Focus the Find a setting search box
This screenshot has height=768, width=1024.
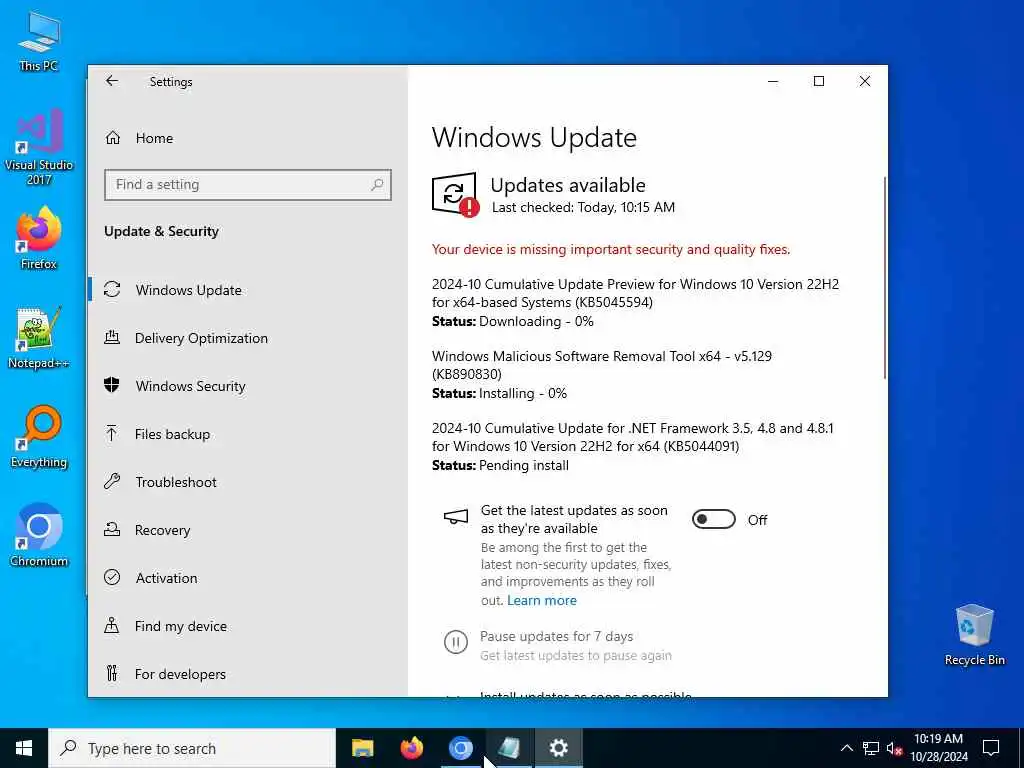pyautogui.click(x=248, y=185)
